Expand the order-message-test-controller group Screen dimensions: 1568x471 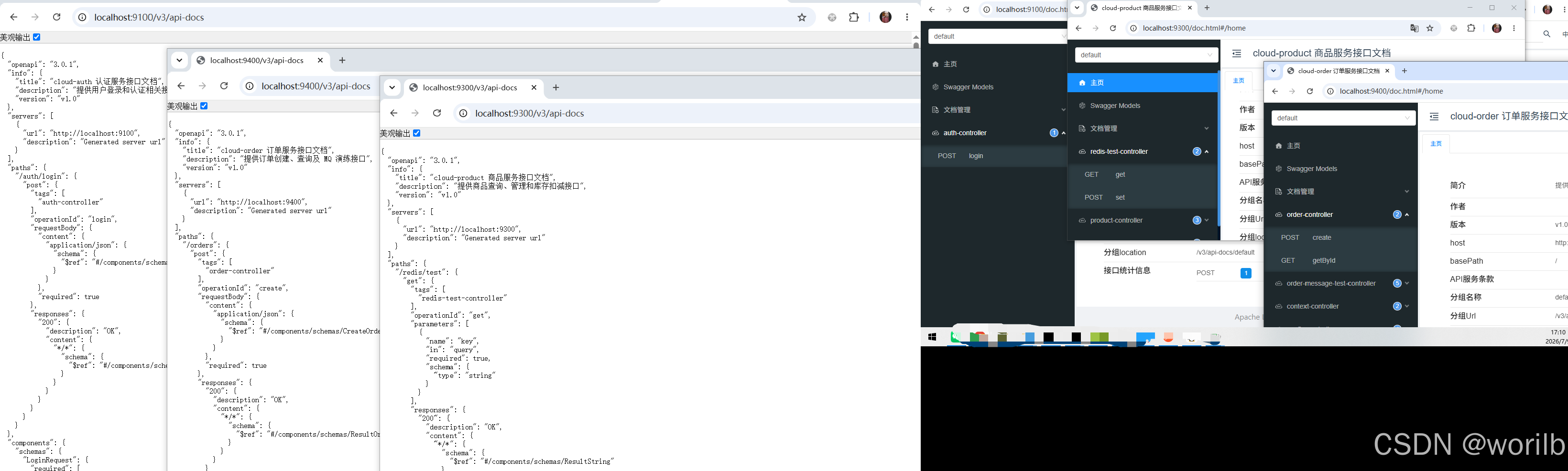pyautogui.click(x=1340, y=284)
